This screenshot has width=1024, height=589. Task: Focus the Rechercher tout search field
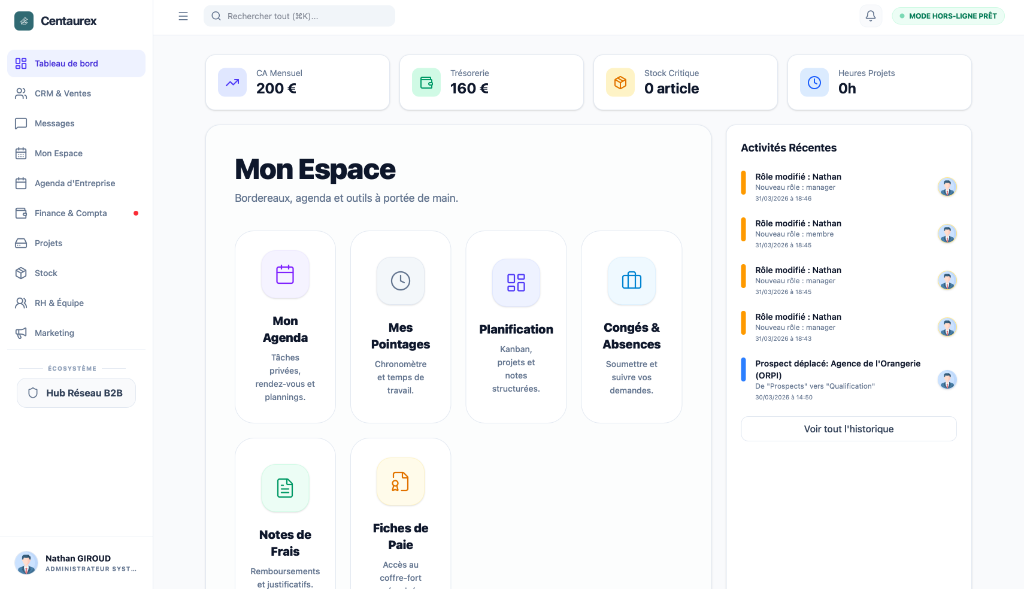299,16
